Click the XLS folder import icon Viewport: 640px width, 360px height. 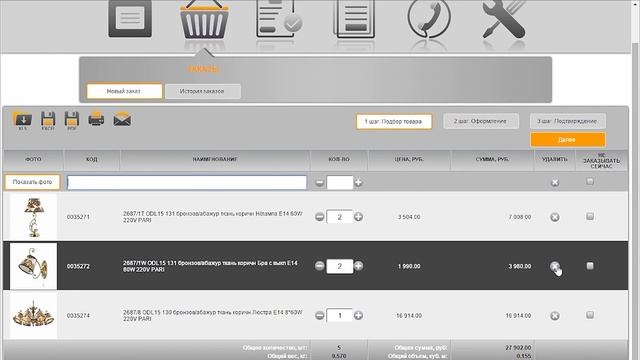click(x=22, y=121)
